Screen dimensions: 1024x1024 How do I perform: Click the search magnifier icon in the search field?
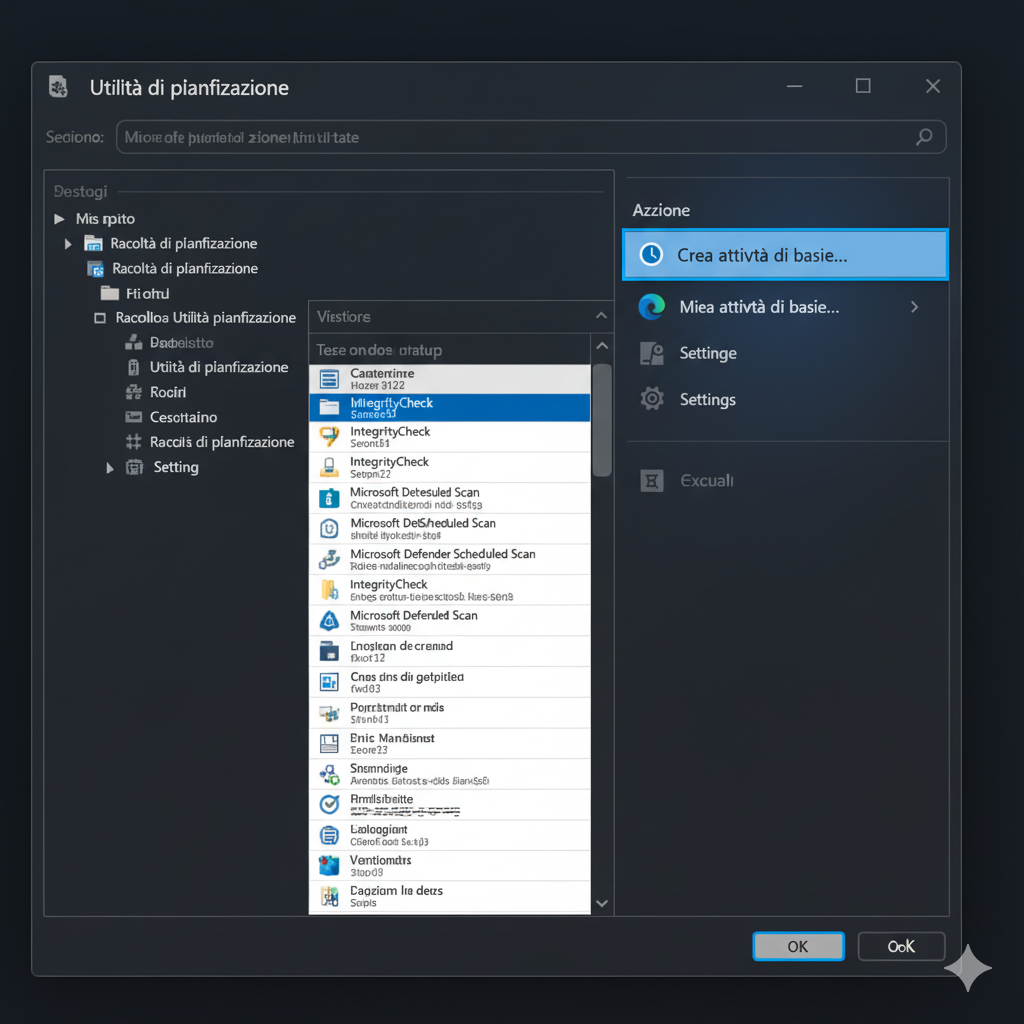(924, 137)
